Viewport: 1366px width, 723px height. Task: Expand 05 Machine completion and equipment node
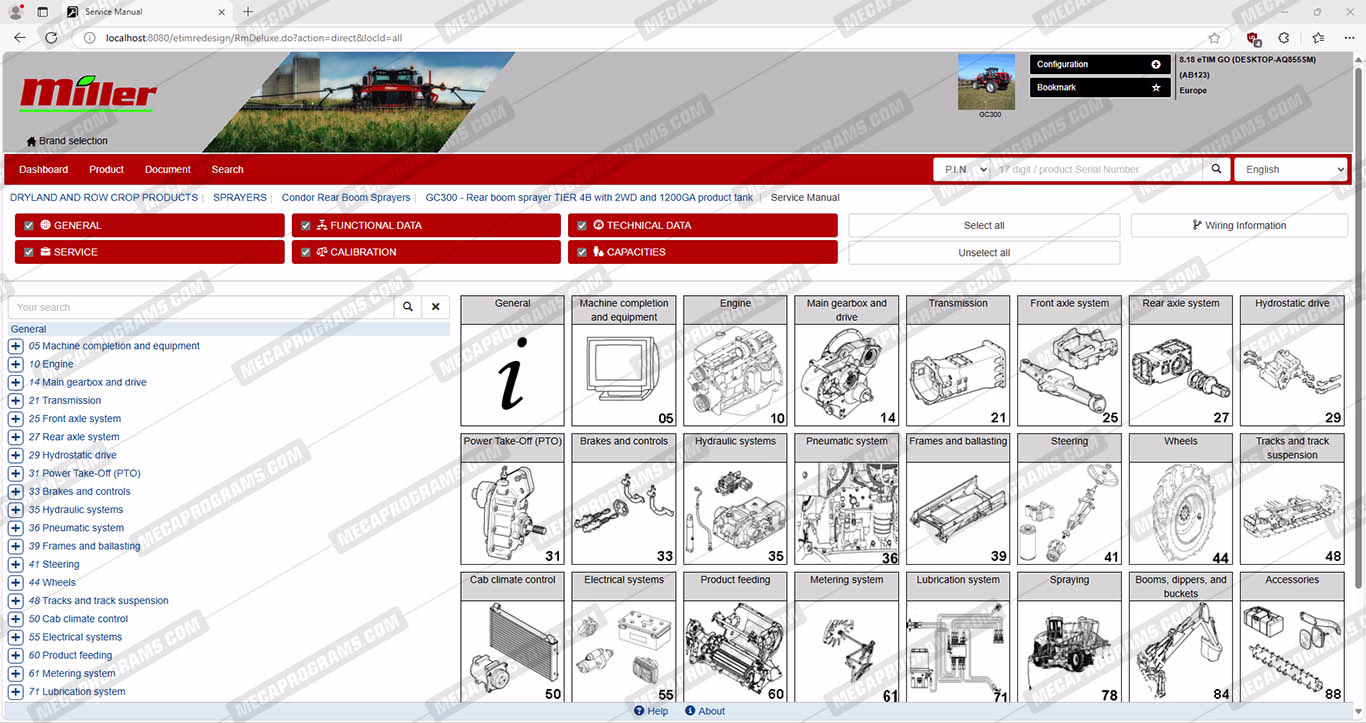click(x=15, y=346)
